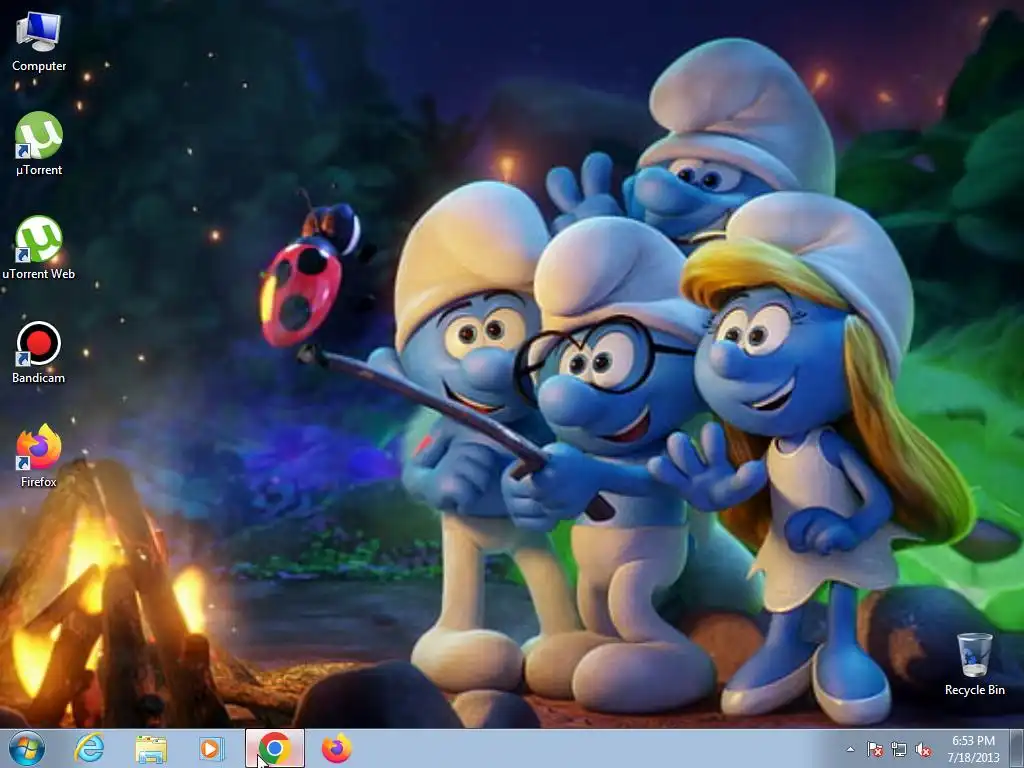This screenshot has height=768, width=1024.
Task: Select the Computer desktop icon
Action: pos(39,42)
